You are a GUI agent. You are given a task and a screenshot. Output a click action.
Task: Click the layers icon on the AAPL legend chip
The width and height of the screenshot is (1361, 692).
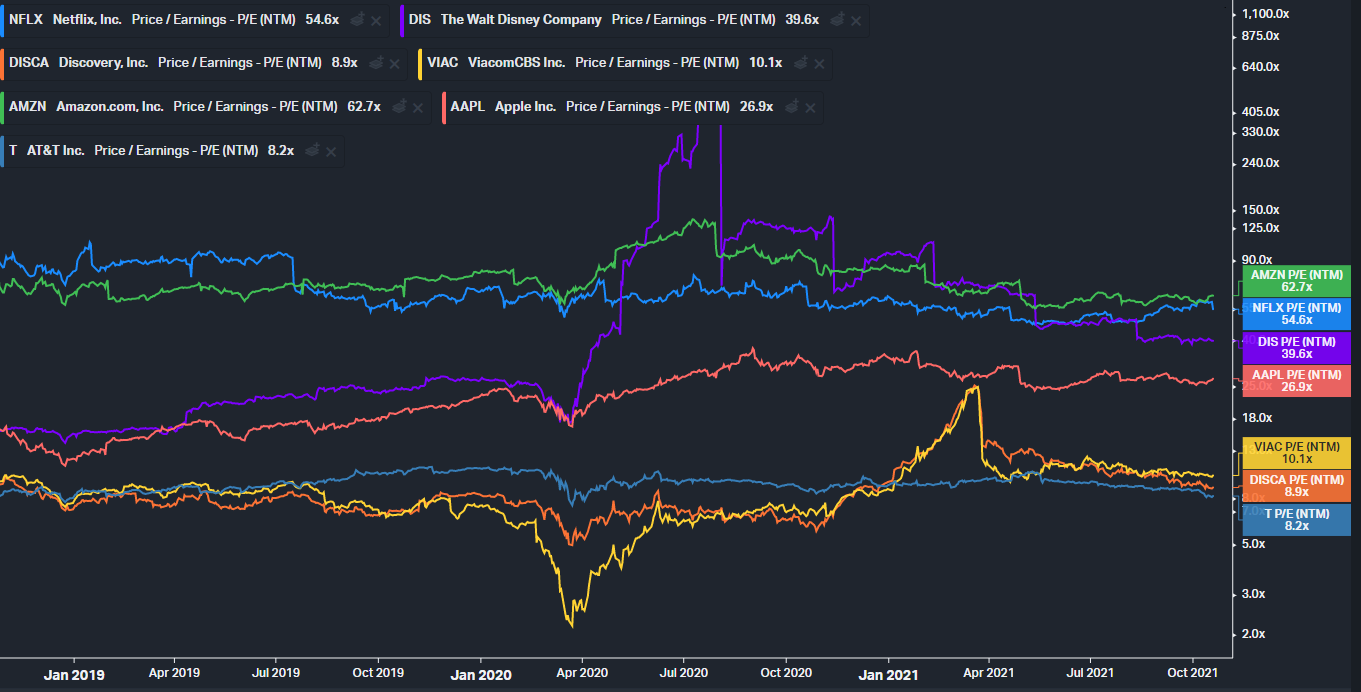791,106
